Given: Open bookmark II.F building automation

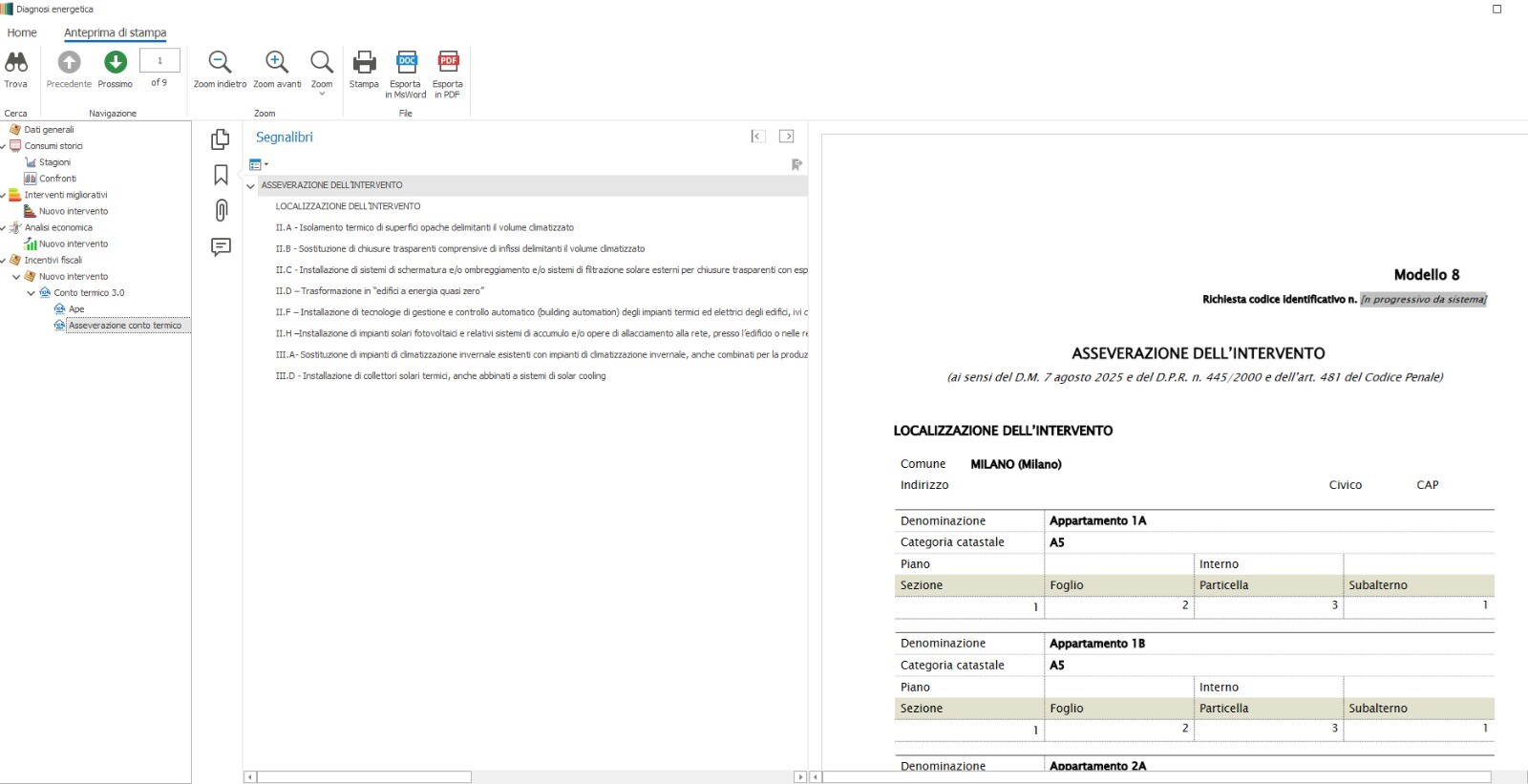Looking at the screenshot, I should pyautogui.click(x=541, y=312).
